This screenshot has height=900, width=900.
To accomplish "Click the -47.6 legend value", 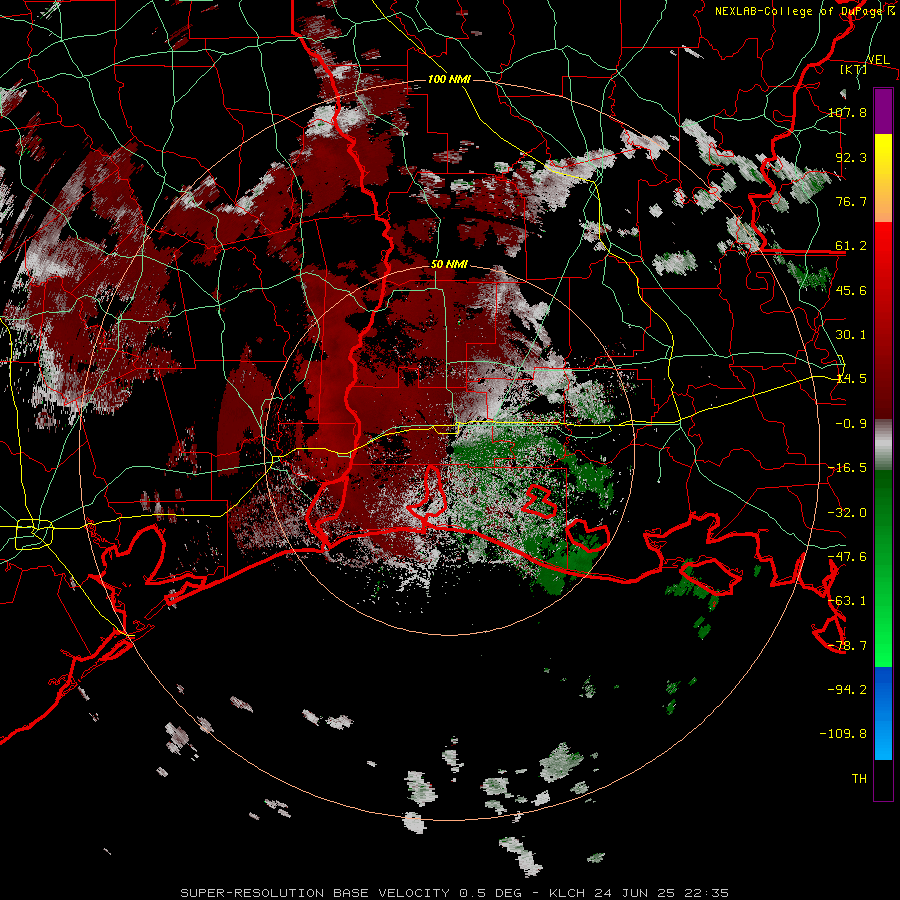I will 847,557.
